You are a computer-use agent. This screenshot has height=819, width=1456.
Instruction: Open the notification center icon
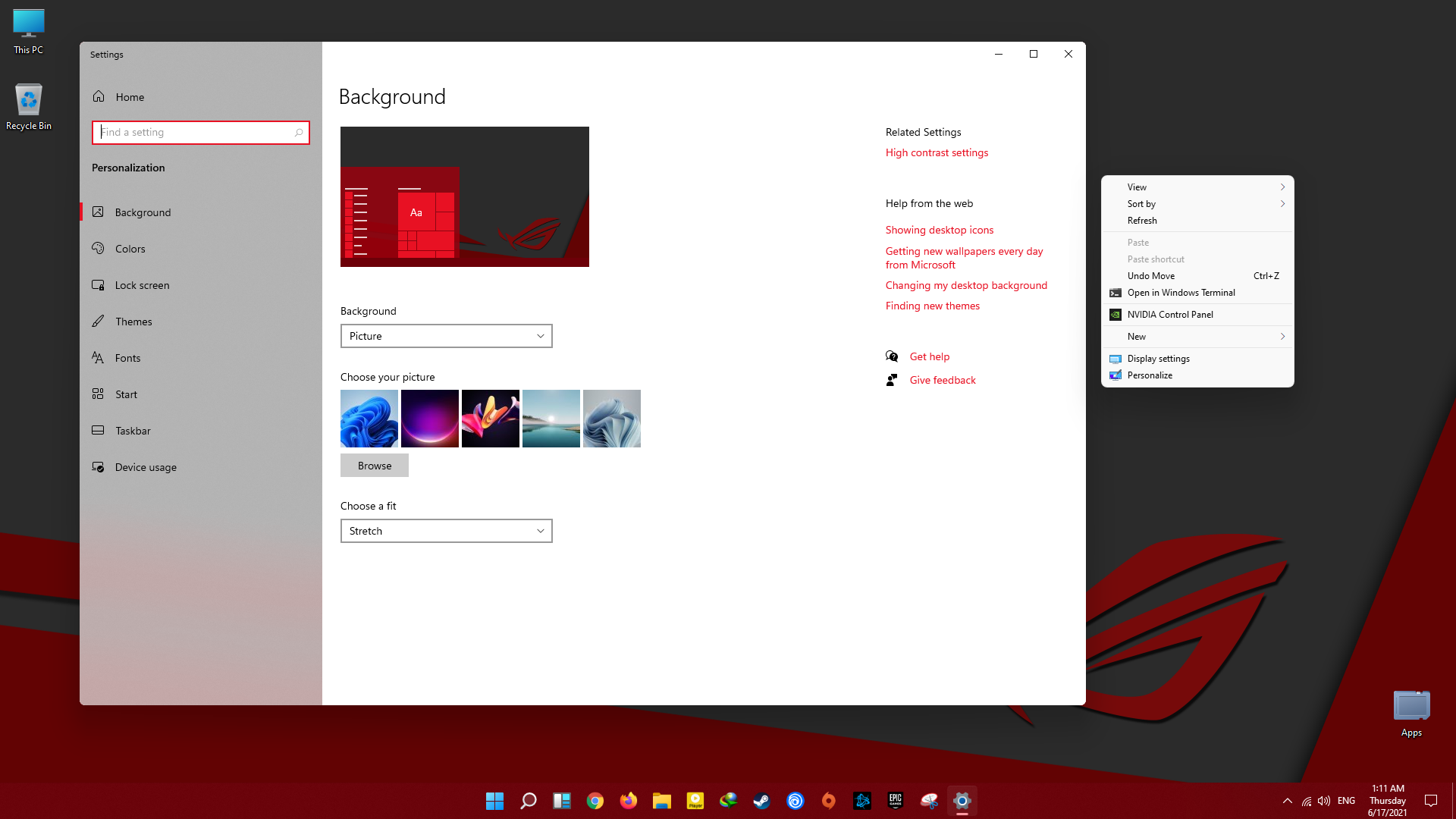pyautogui.click(x=1431, y=801)
